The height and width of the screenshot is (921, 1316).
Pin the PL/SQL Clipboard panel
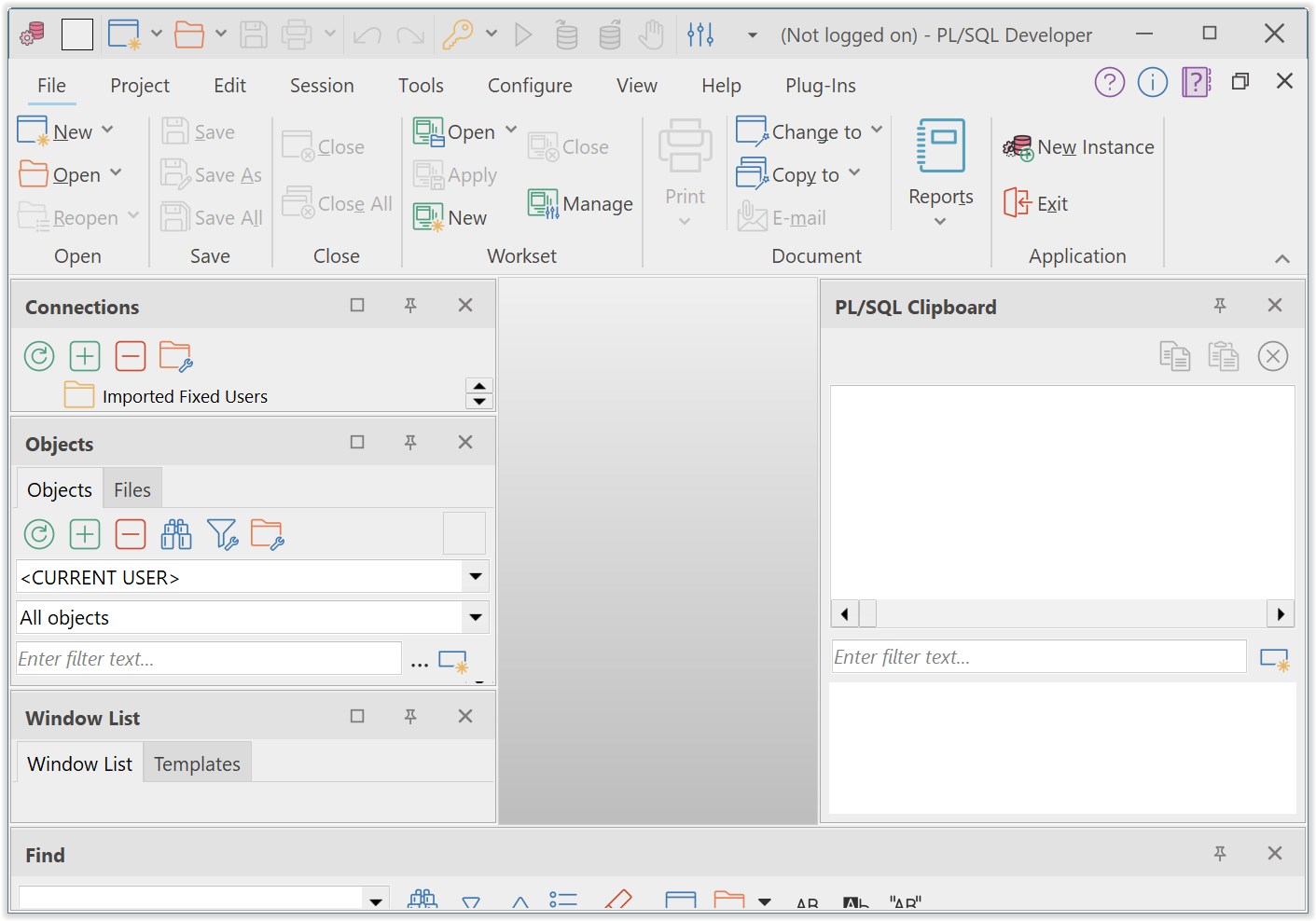point(1219,305)
